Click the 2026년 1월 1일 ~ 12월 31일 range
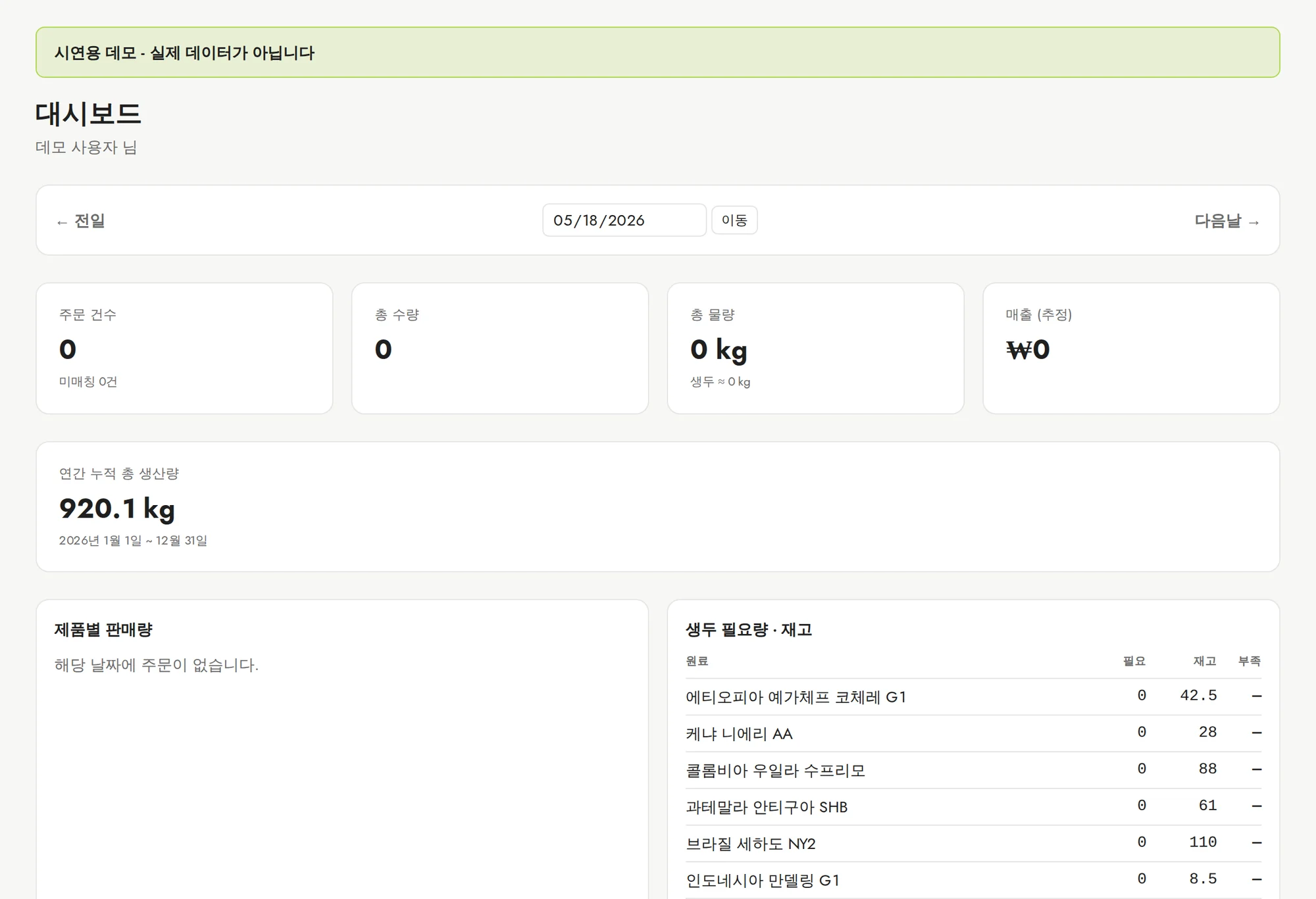The height and width of the screenshot is (899, 1316). click(133, 541)
